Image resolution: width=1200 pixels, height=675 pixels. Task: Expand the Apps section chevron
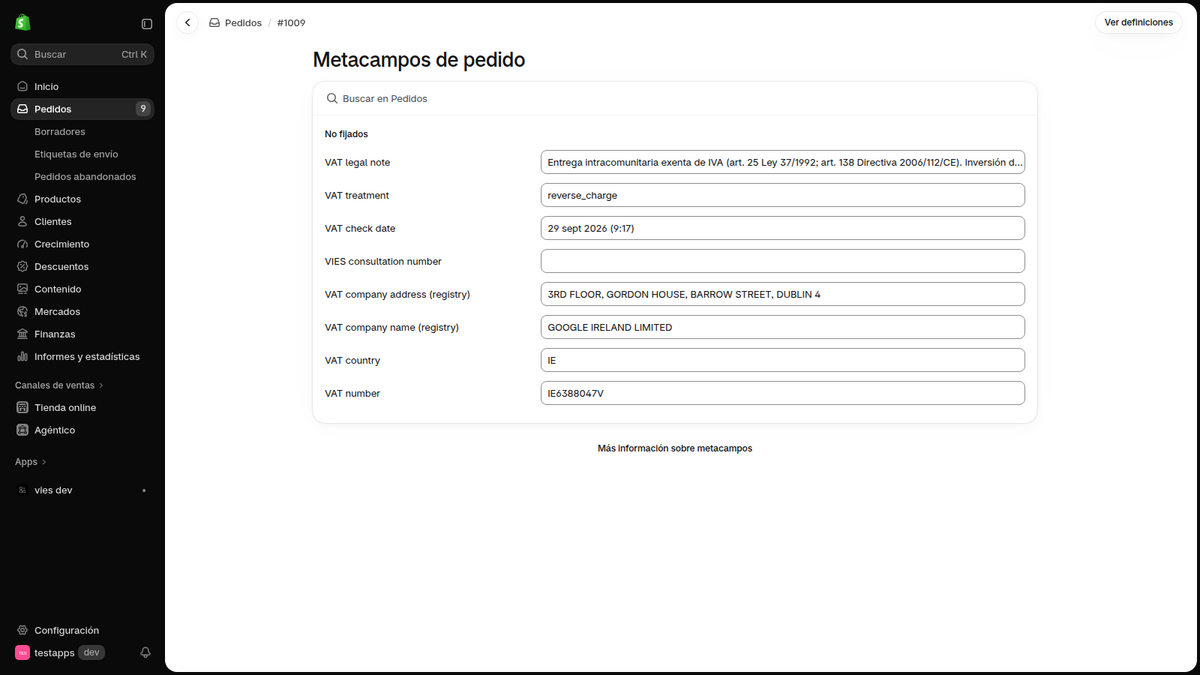pyautogui.click(x=44, y=462)
